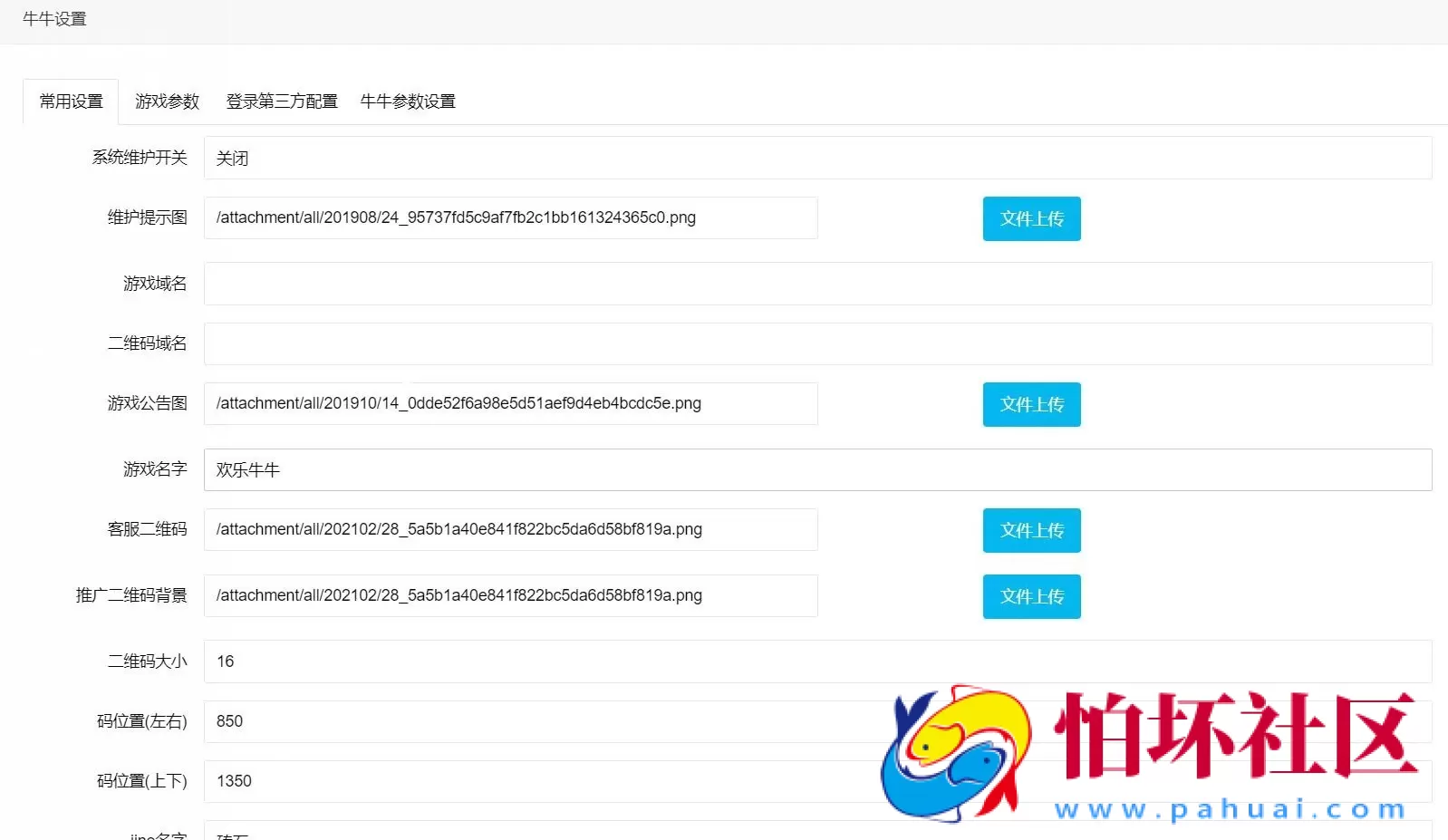This screenshot has height=840, width=1448.
Task: Click 文件上传 button for 客服二维码
Action: pyautogui.click(x=1031, y=530)
